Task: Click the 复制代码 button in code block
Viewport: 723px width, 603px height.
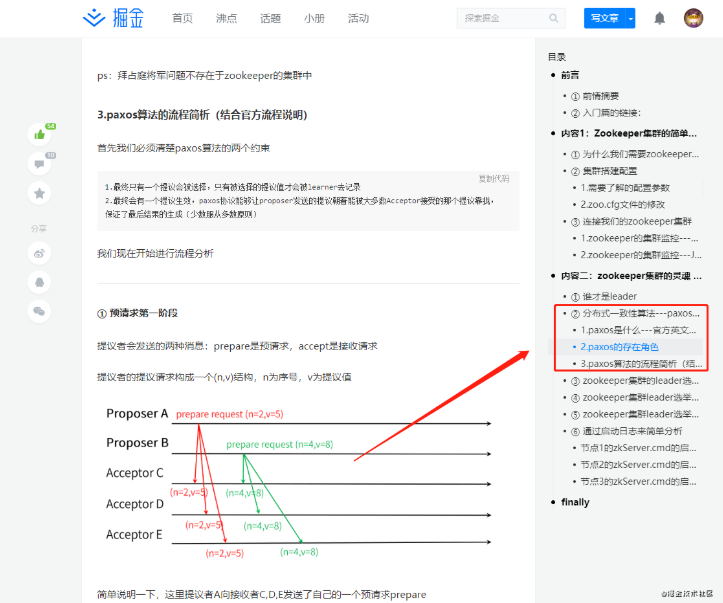Action: (x=494, y=179)
